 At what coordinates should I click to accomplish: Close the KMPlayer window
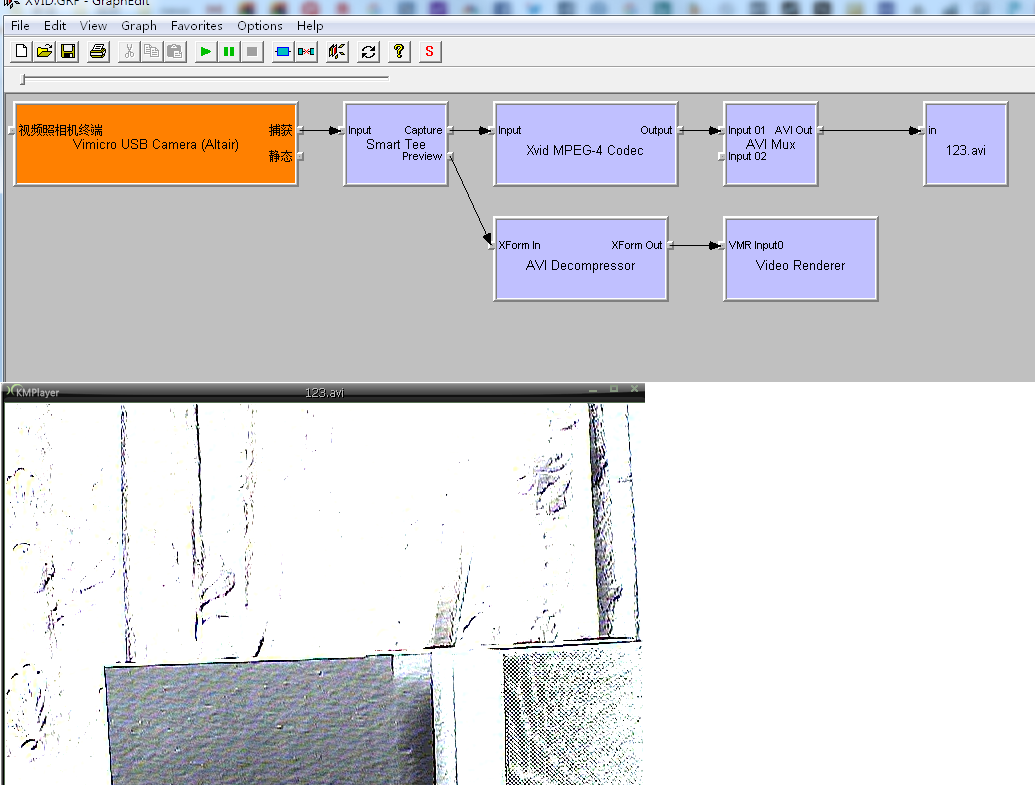[x=634, y=389]
